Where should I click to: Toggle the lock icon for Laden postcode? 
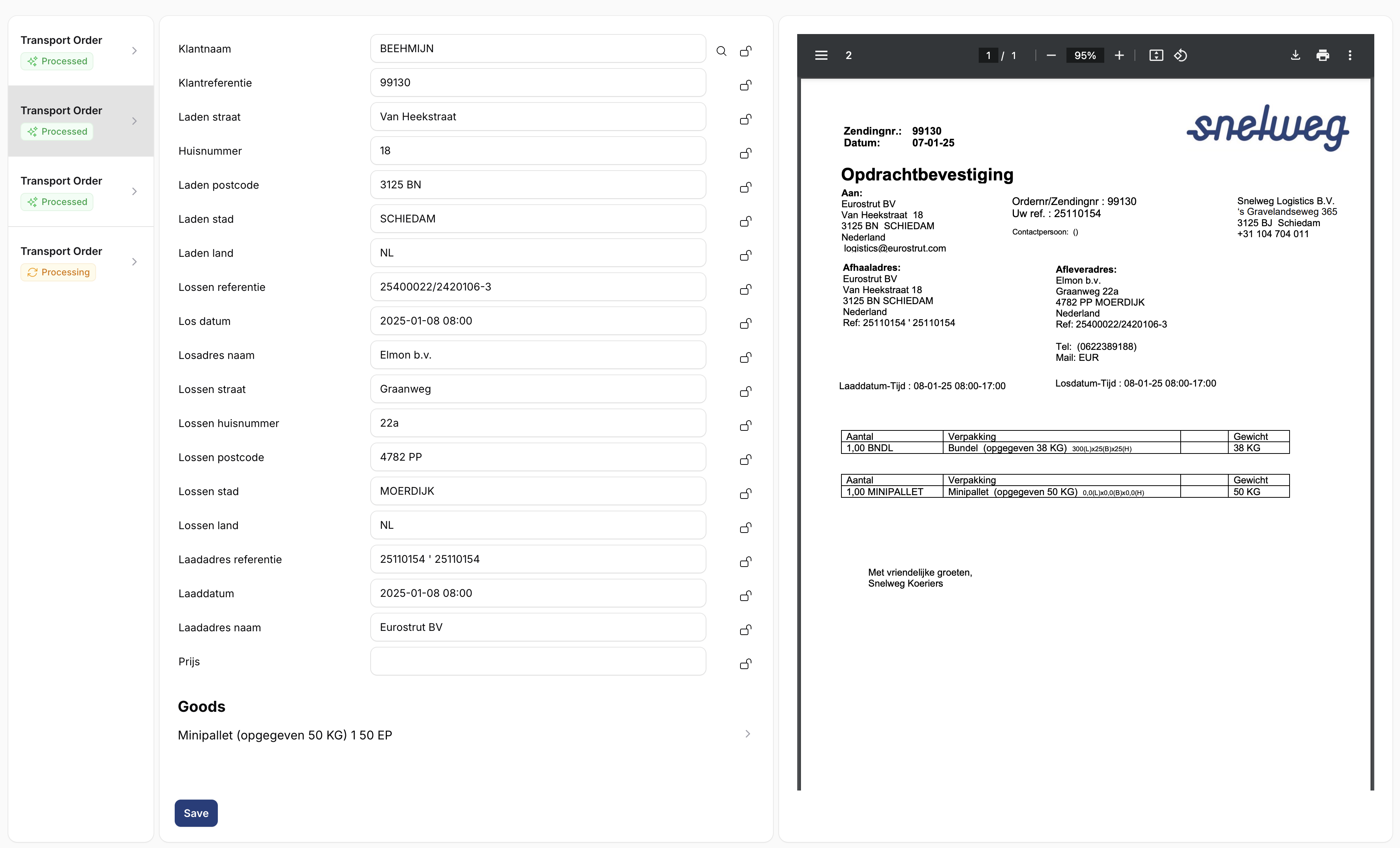pos(745,188)
